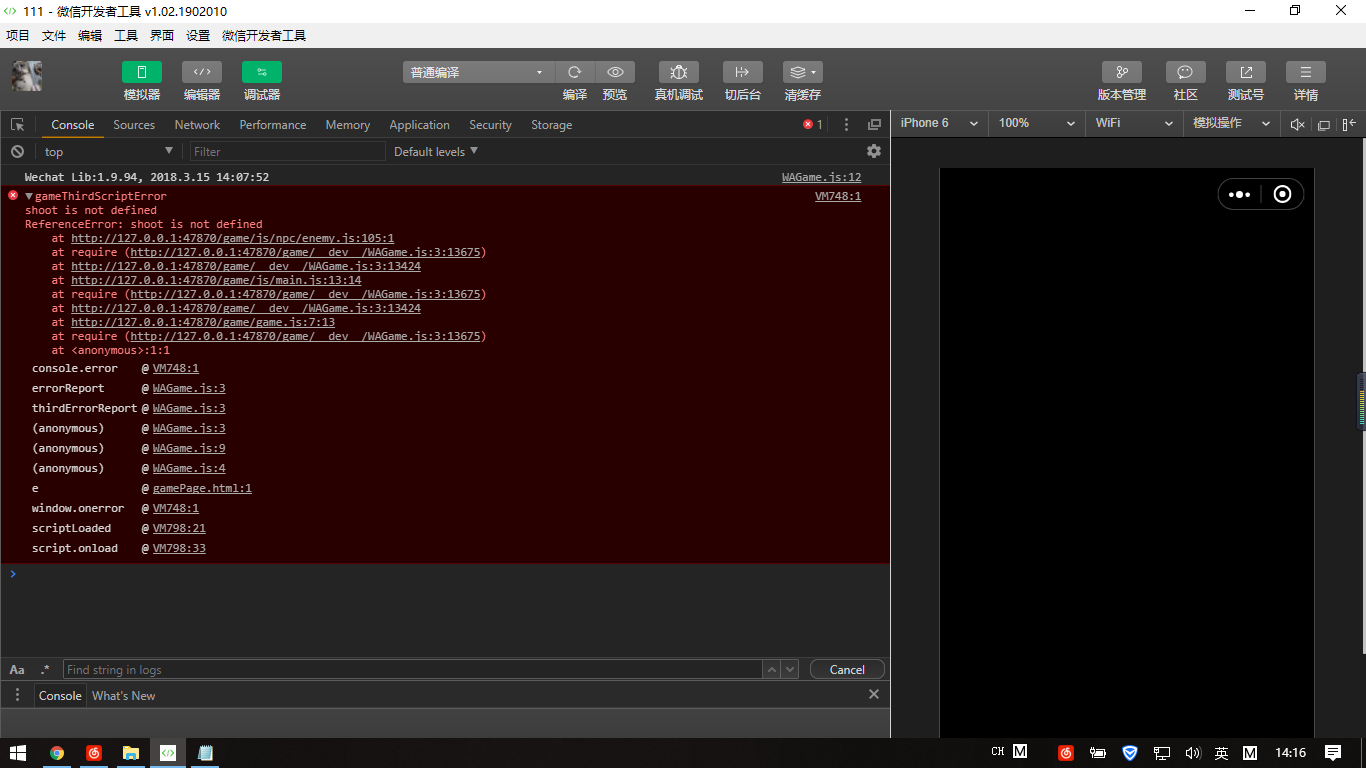Click the user avatar thumbnail

click(27, 76)
